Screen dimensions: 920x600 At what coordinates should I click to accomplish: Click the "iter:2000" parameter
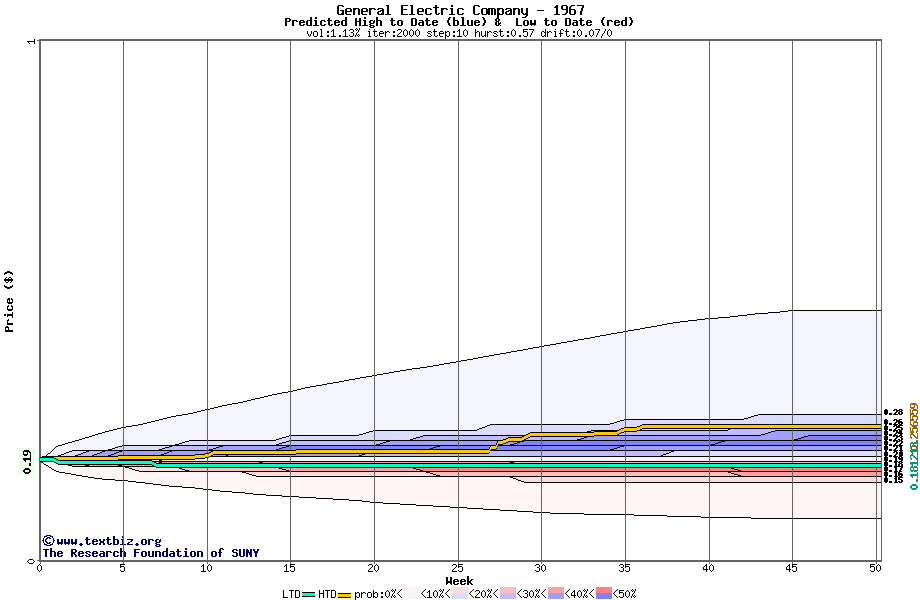click(x=394, y=33)
